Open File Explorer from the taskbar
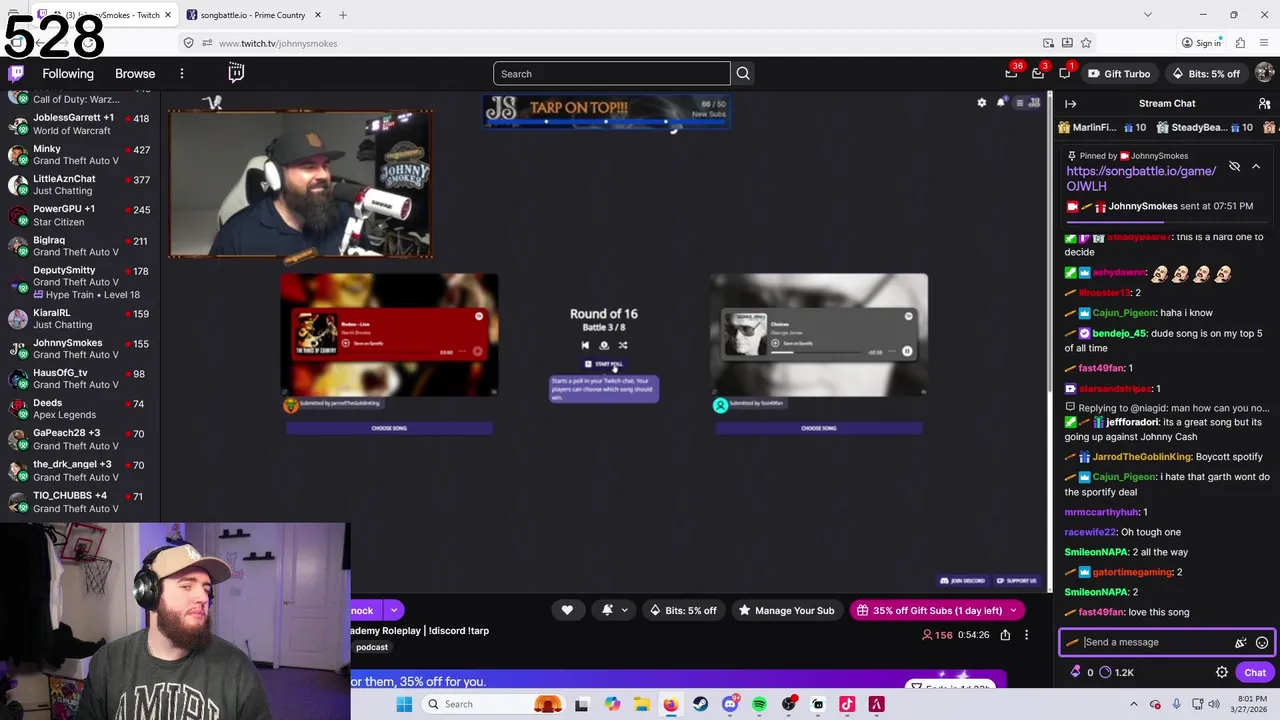Screen dimensions: 1280x720 point(641,704)
